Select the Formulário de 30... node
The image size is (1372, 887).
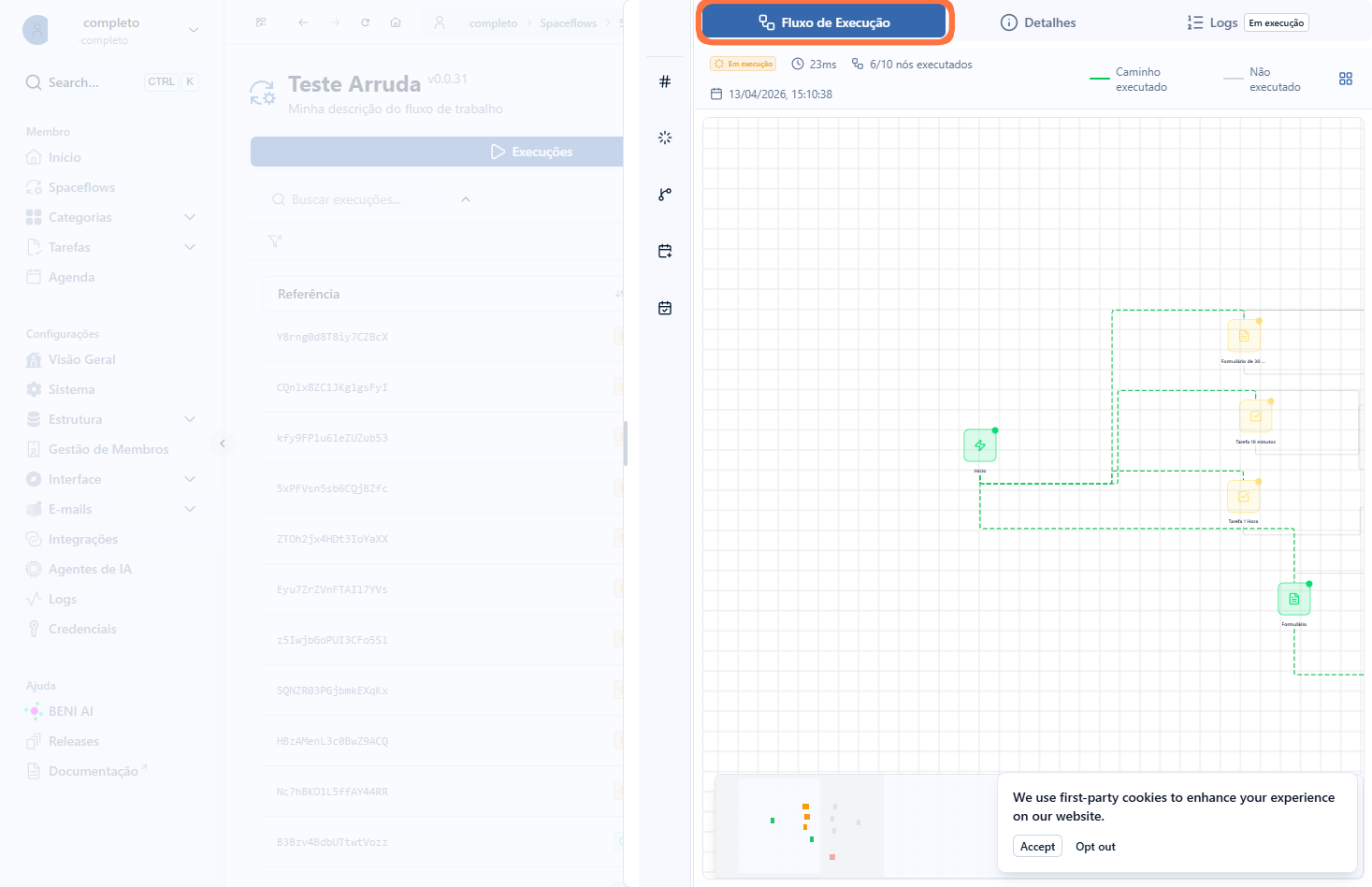pyautogui.click(x=1244, y=336)
